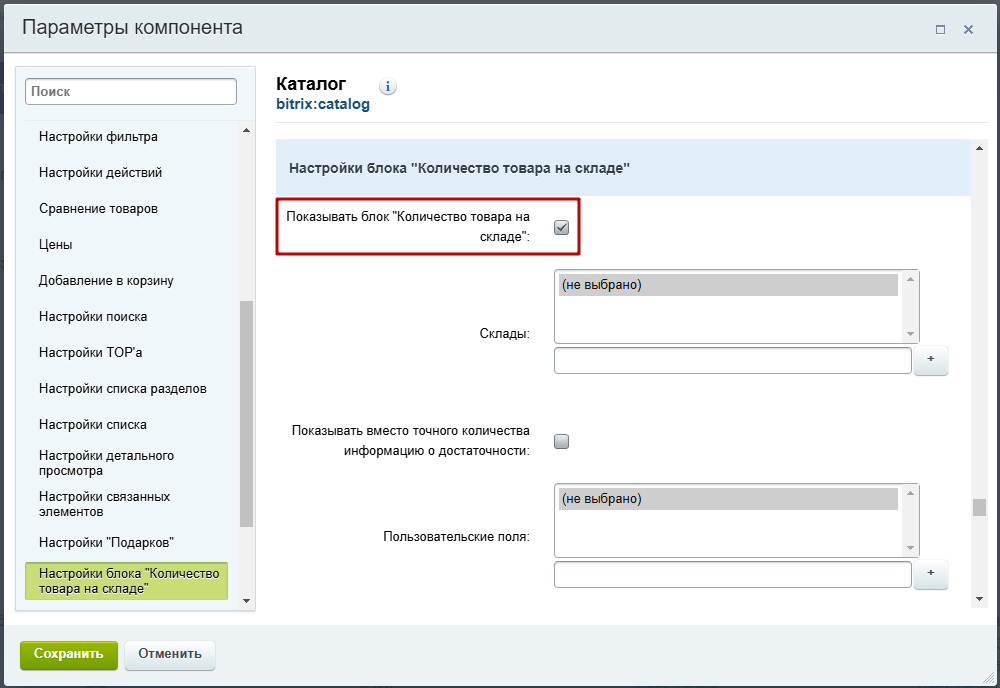
Task: Go to the Настройки связанных элементов section
Action: pos(105,504)
